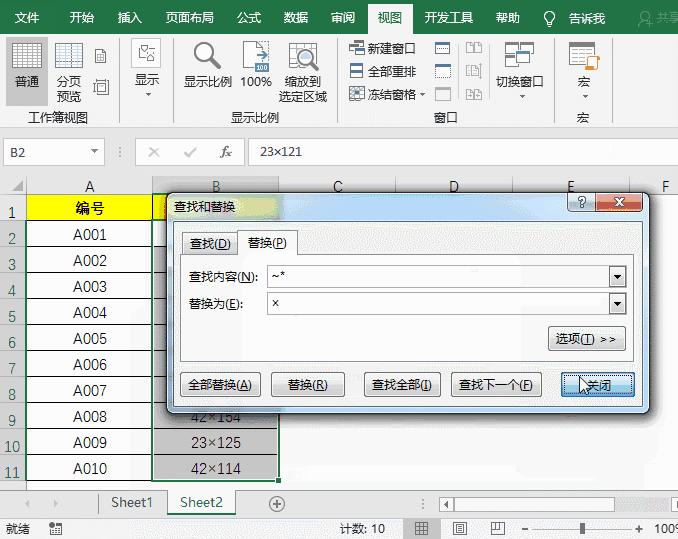Viewport: 678px width, 539px height.
Task: Open the Home (开始) tab
Action: [x=82, y=18]
